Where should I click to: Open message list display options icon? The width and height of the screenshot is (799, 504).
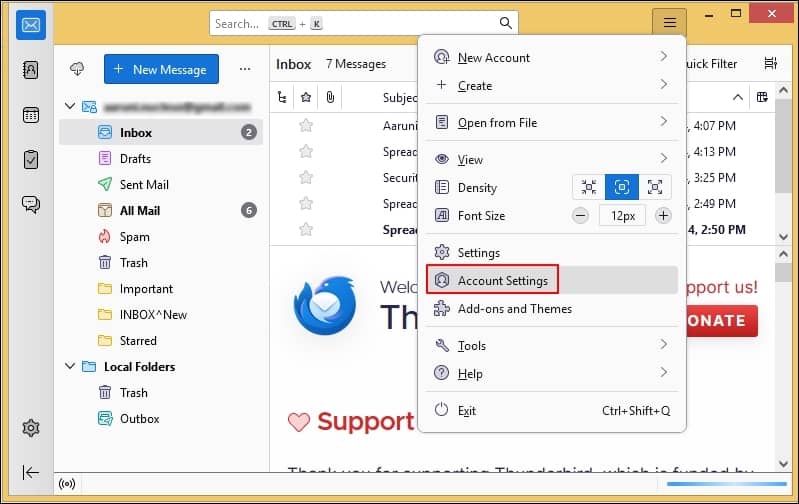coord(770,63)
